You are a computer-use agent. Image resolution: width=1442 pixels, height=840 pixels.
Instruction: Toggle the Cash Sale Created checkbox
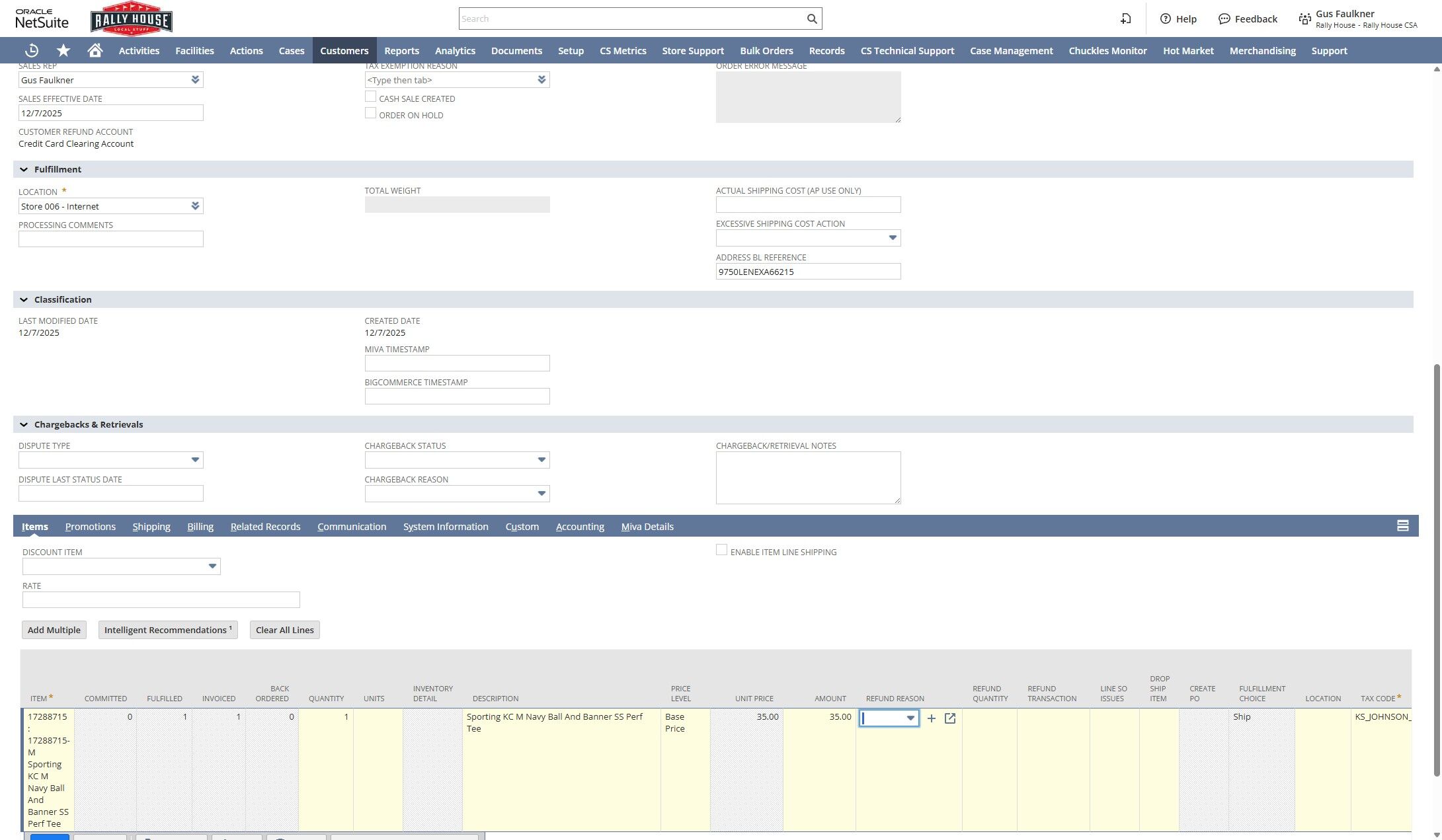371,97
